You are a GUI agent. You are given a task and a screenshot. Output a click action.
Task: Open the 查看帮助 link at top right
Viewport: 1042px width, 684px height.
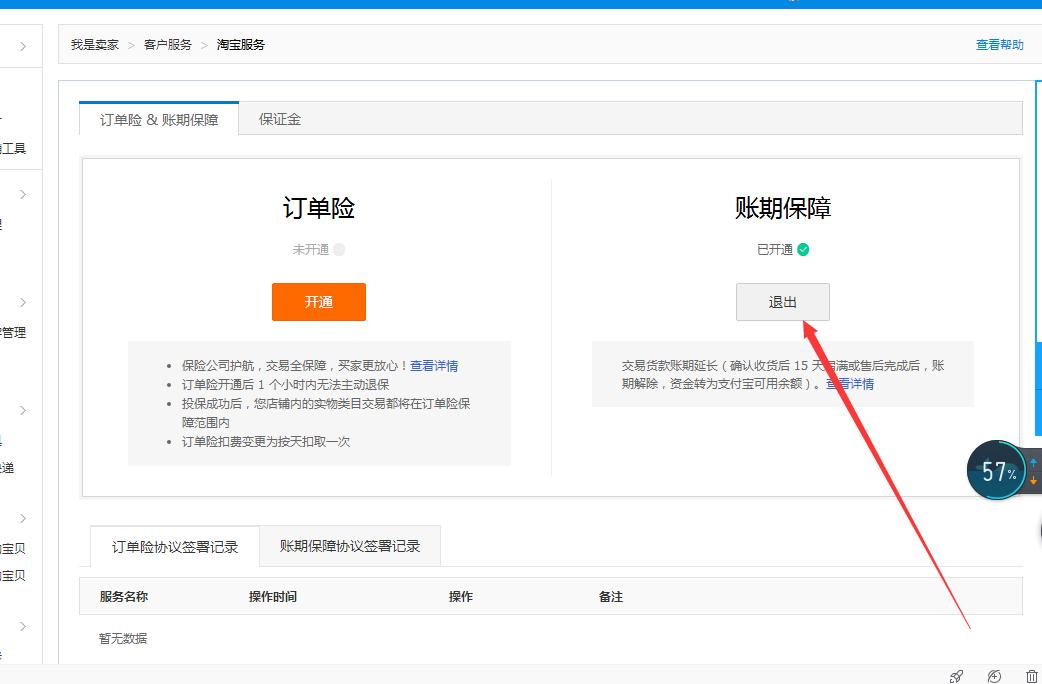[998, 44]
